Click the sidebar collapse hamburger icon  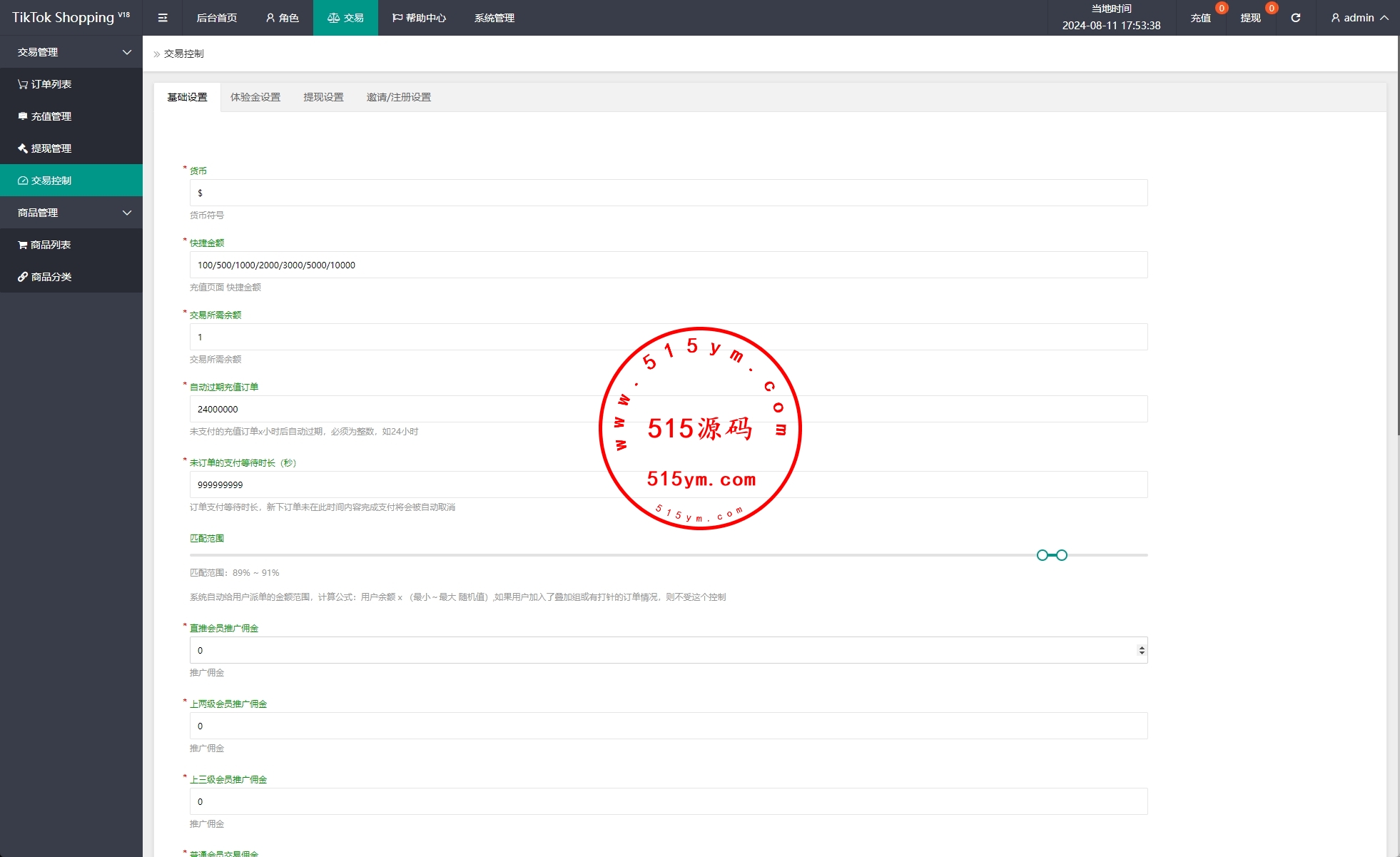(x=163, y=18)
